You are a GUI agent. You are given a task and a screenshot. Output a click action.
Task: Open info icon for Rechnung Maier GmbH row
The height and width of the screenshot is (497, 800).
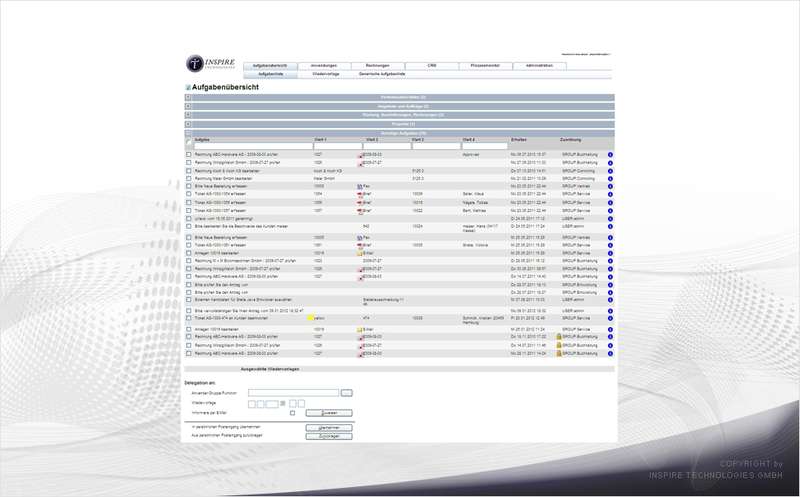pyautogui.click(x=610, y=179)
